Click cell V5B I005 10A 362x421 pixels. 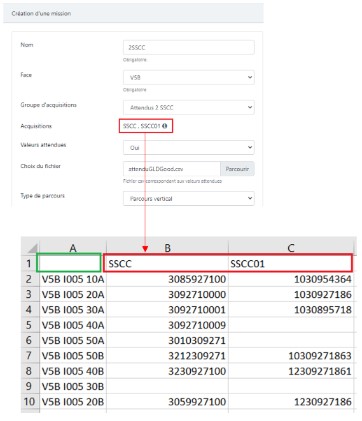pos(73,279)
